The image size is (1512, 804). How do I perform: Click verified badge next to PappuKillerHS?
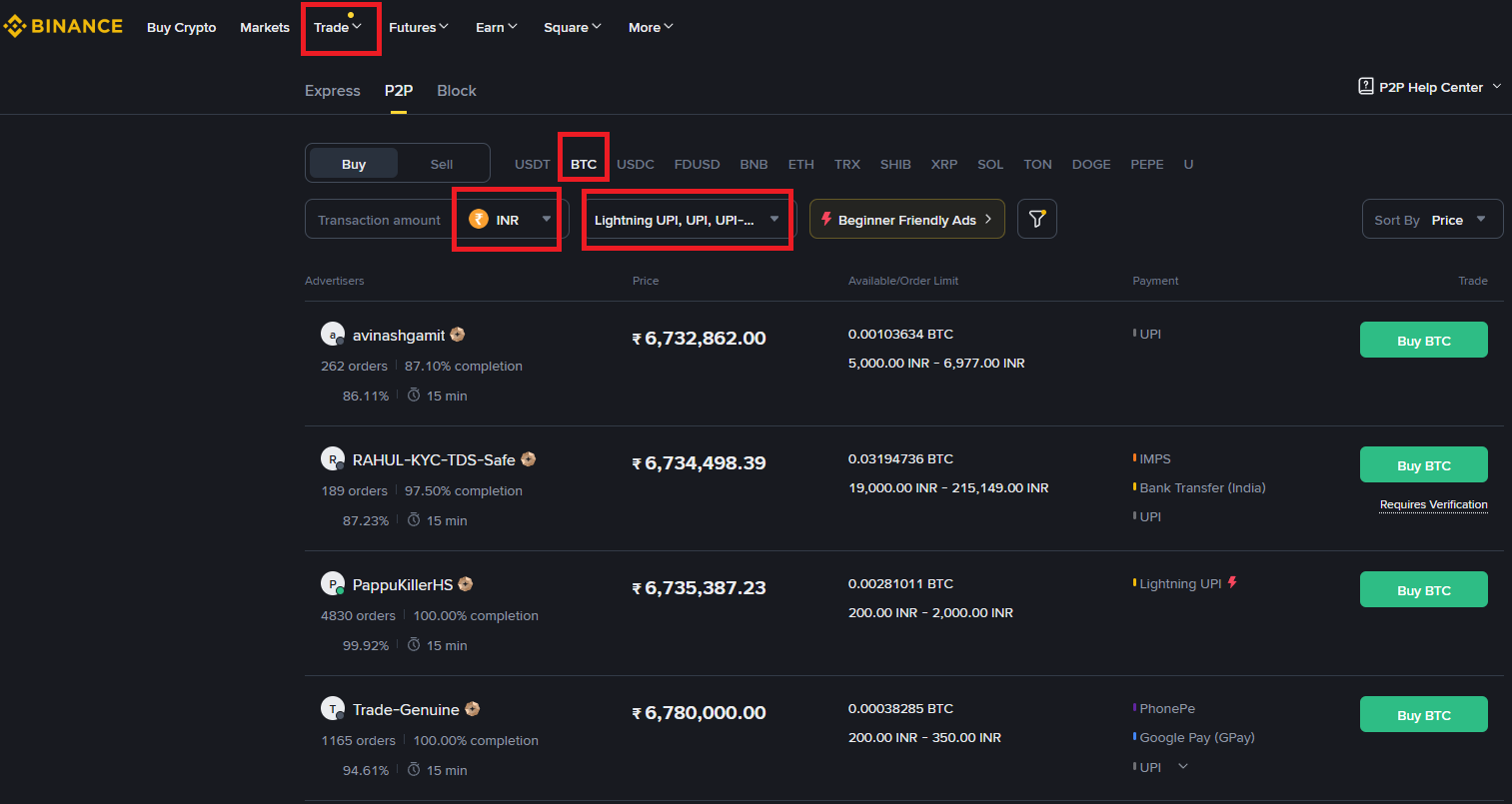coord(466,584)
